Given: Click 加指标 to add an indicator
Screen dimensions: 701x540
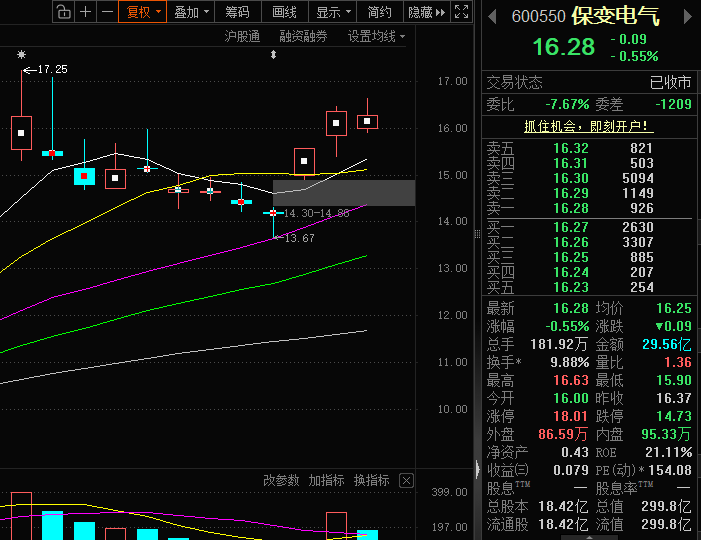Looking at the screenshot, I should click(x=326, y=481).
